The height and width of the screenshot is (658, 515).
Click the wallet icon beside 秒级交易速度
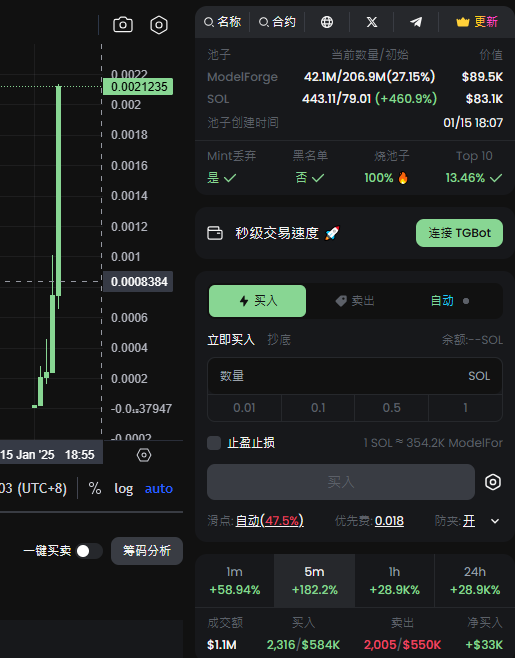point(215,233)
